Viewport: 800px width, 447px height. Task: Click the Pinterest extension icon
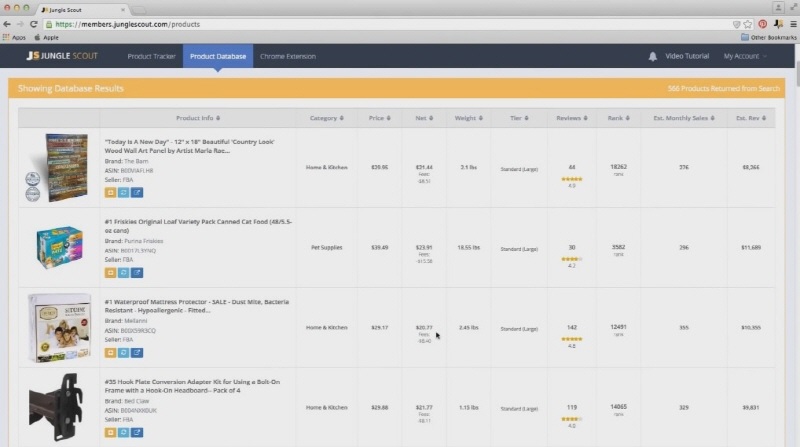coord(763,24)
